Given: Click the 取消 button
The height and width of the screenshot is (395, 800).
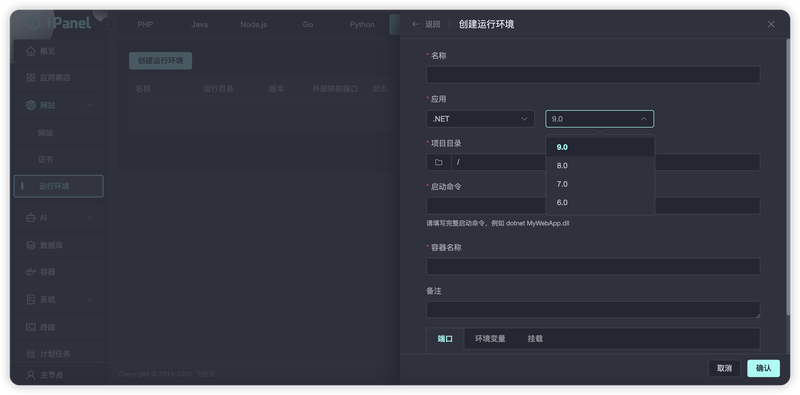Looking at the screenshot, I should 724,368.
